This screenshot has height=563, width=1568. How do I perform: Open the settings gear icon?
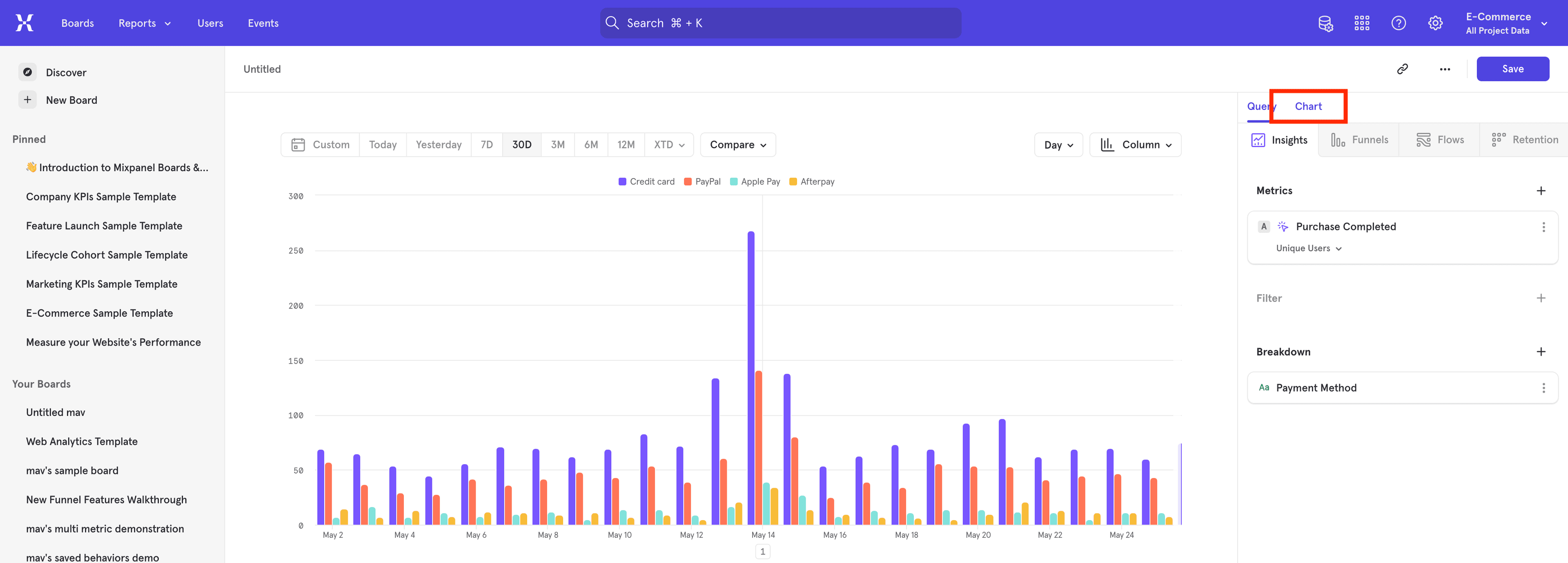1435,23
